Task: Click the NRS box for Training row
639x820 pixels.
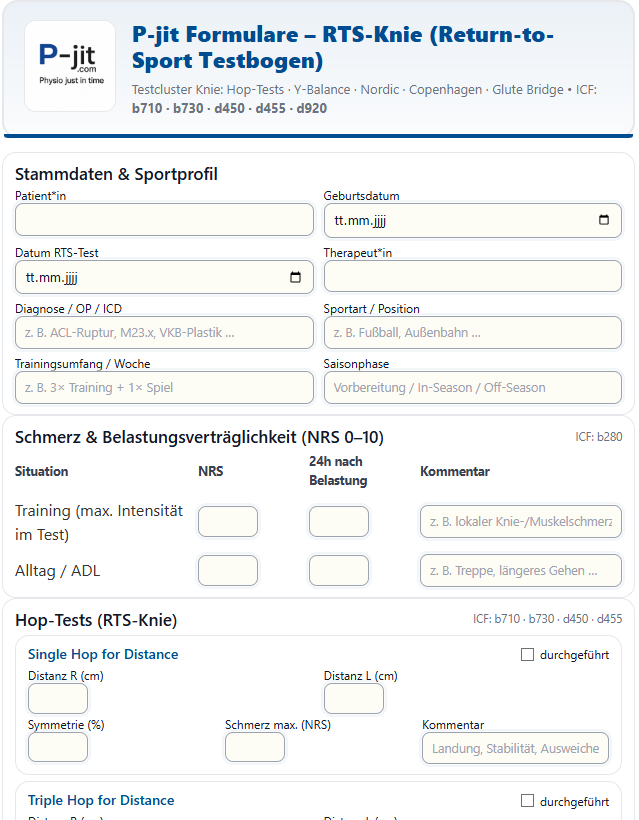Action: point(228,521)
